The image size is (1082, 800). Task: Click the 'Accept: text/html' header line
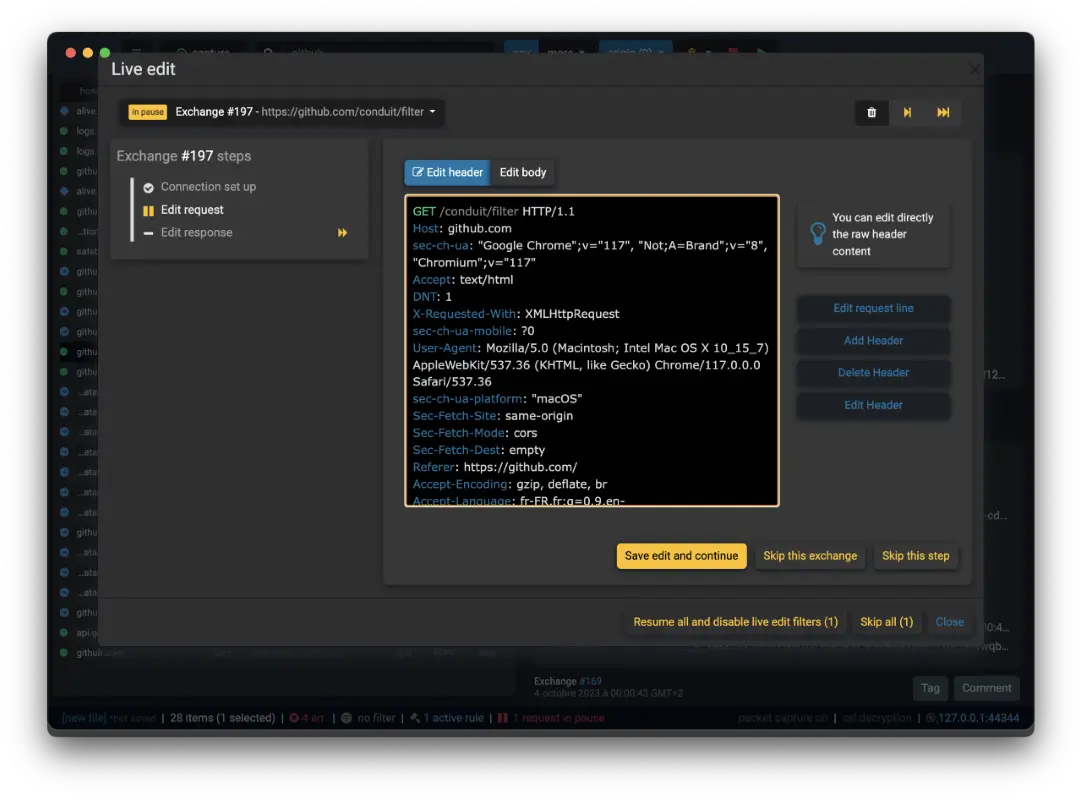pos(463,280)
